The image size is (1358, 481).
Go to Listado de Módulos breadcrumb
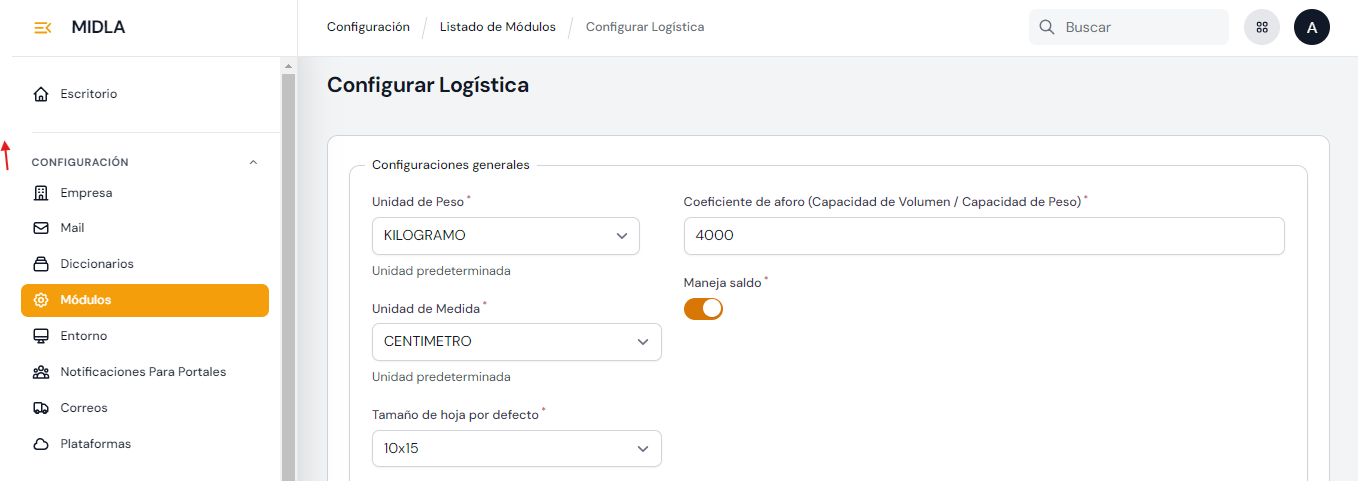click(497, 27)
